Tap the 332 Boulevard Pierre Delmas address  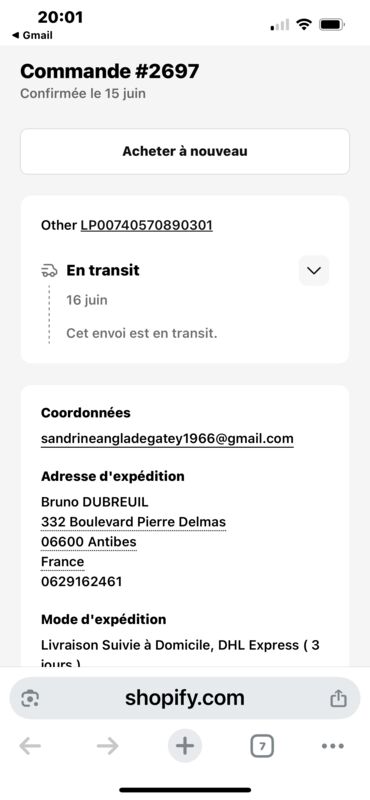coord(133,522)
